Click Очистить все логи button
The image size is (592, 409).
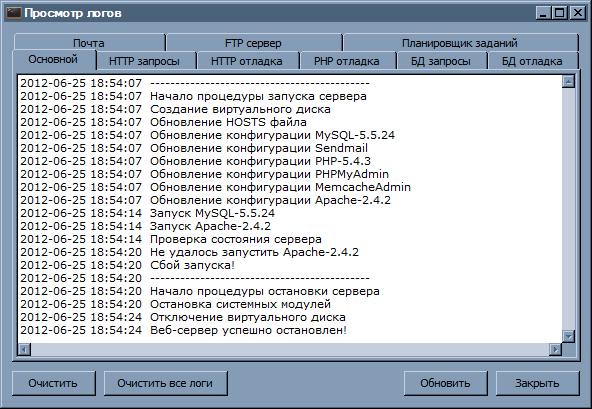[165, 383]
